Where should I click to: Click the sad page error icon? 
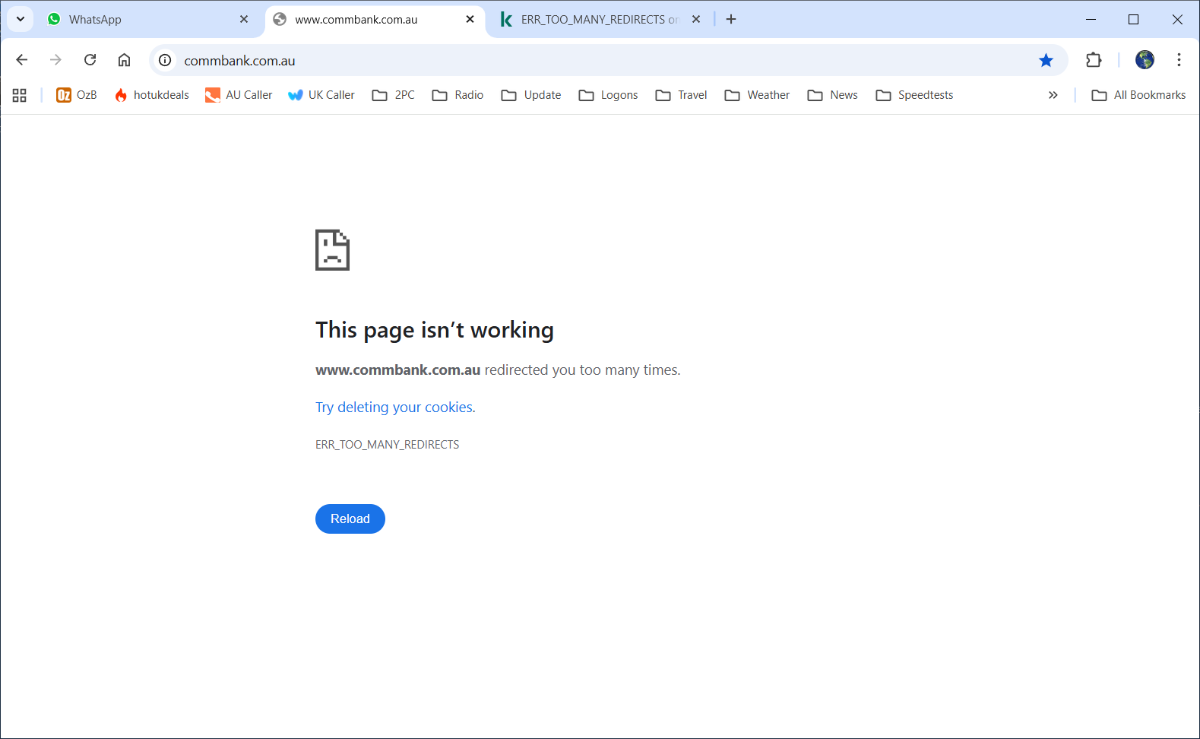[x=332, y=250]
